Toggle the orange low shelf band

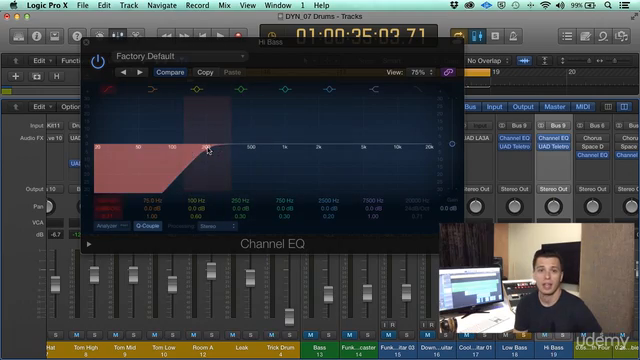click(x=152, y=89)
